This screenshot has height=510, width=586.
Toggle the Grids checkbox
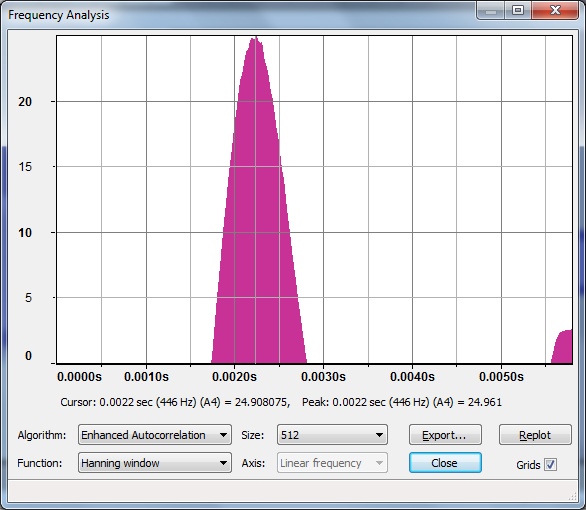click(x=550, y=464)
